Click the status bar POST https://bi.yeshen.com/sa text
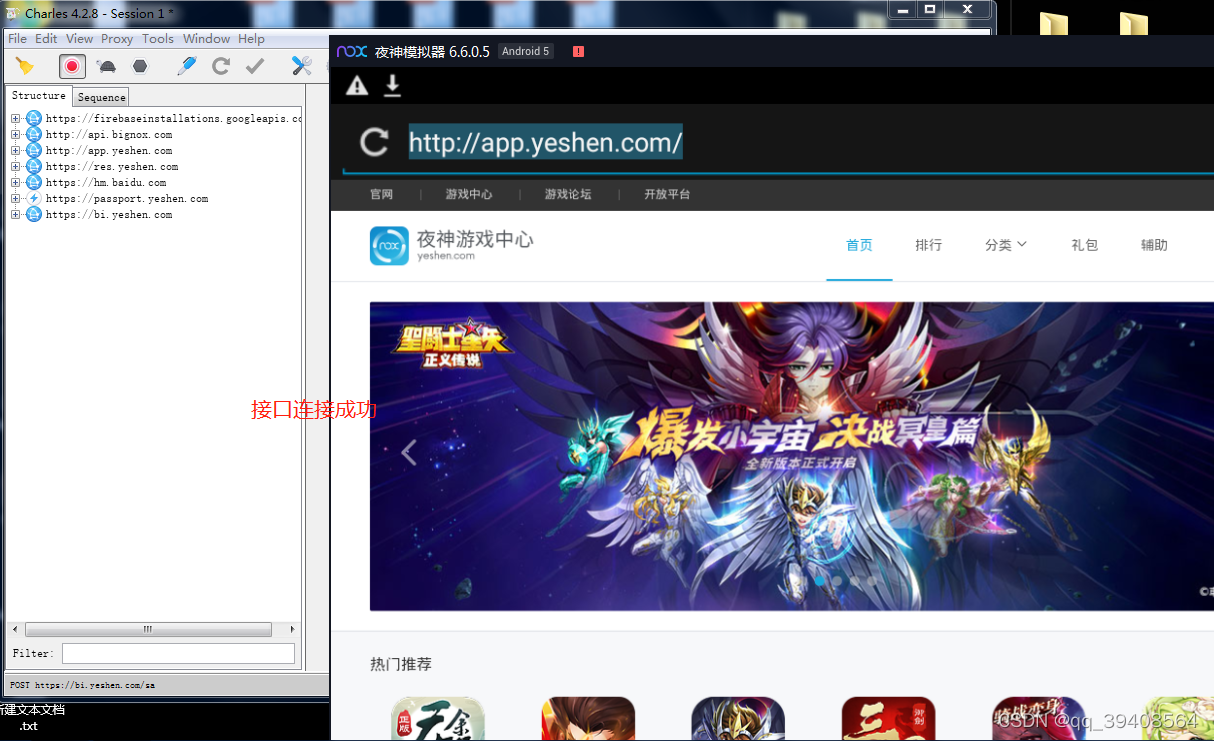The width and height of the screenshot is (1214, 741). pyautogui.click(x=82, y=686)
